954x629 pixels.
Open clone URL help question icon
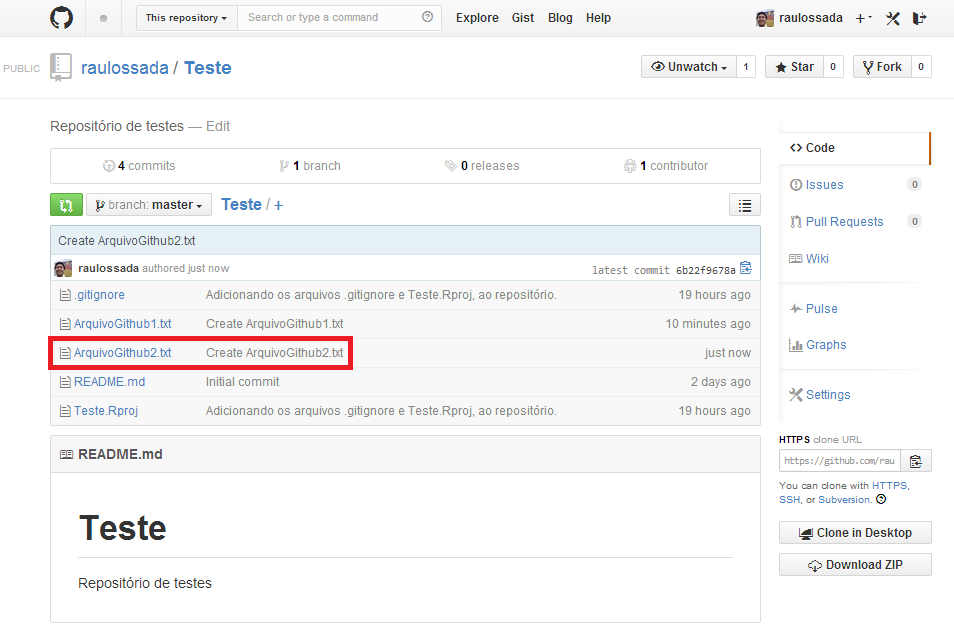coord(881,499)
